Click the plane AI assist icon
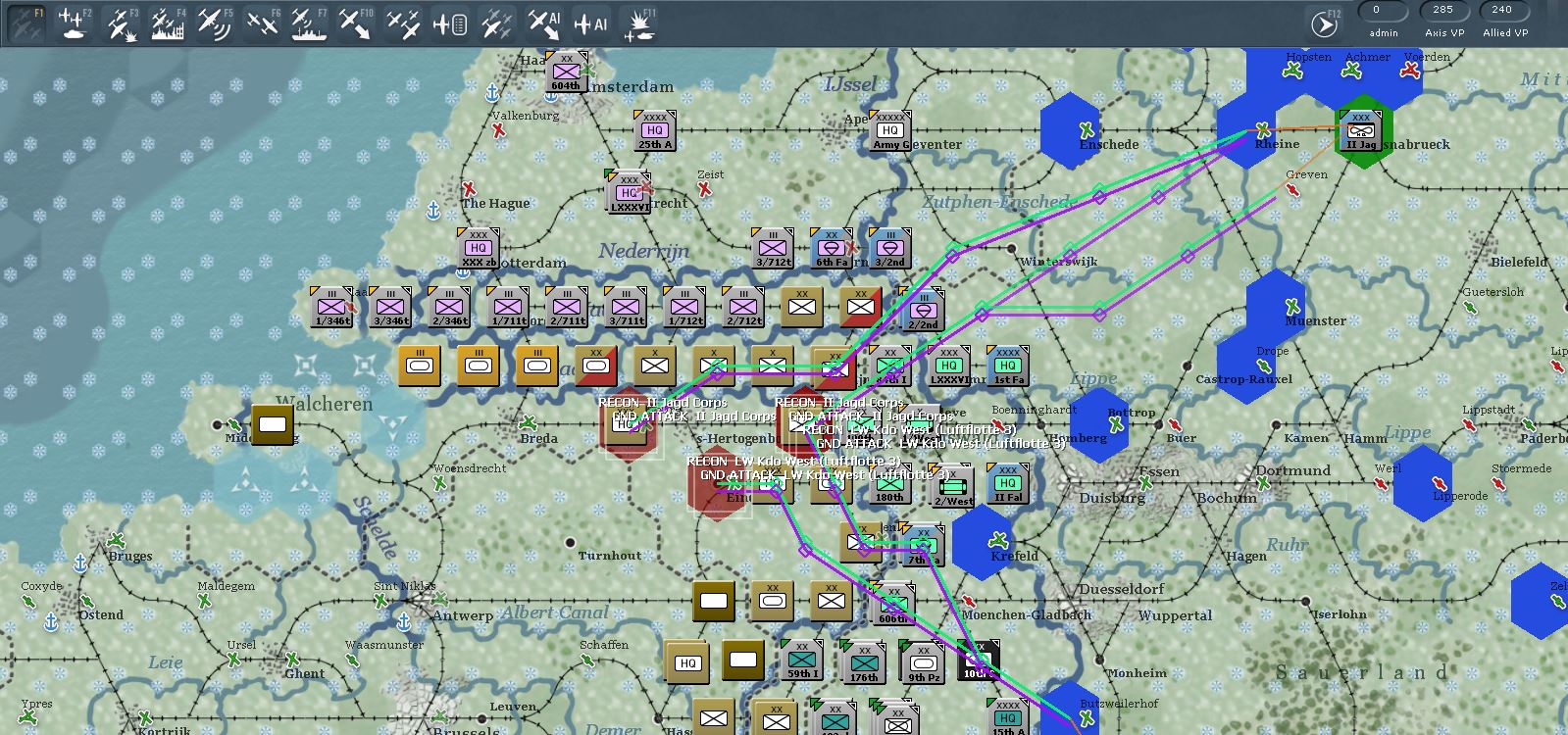1568x735 pixels. [590, 23]
